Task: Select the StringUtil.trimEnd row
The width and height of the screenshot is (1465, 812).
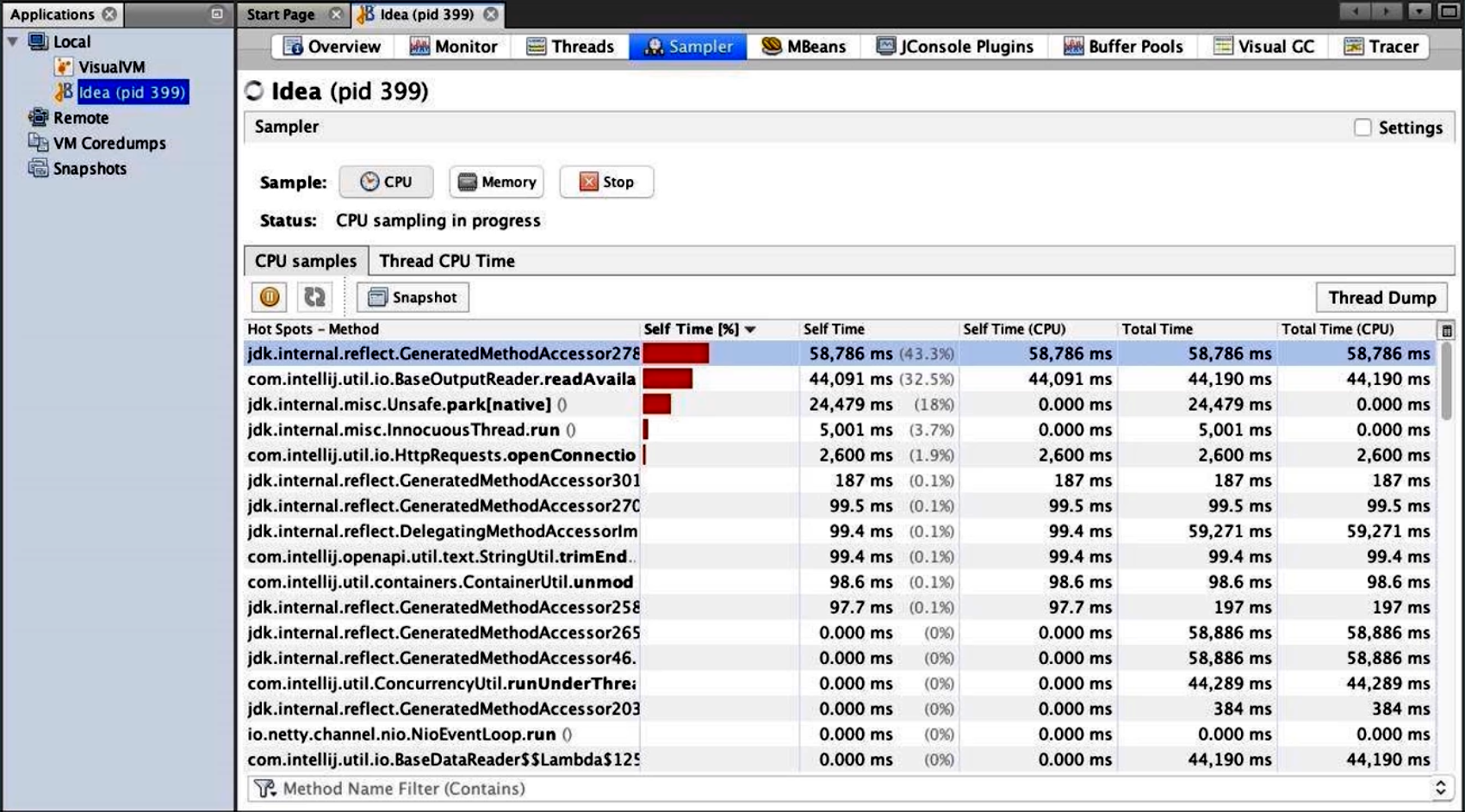Action: coord(840,556)
